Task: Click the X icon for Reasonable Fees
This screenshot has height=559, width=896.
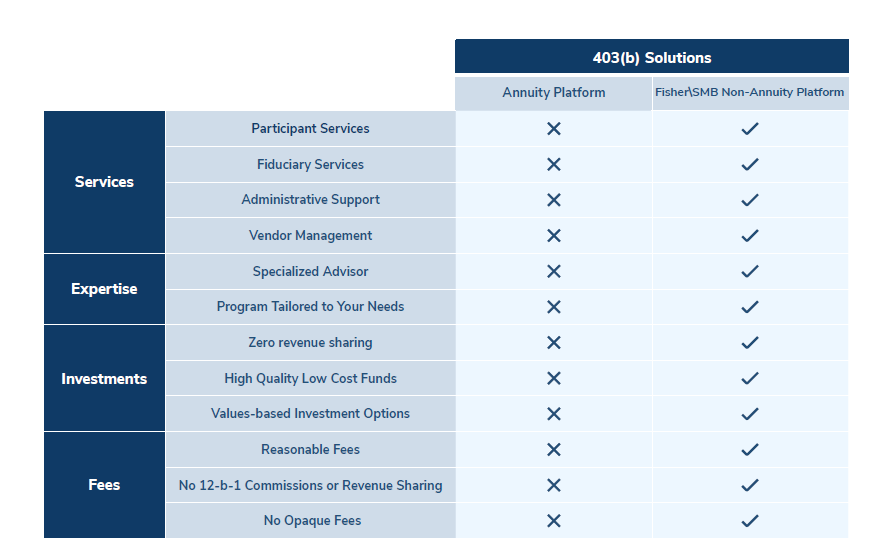Action: (554, 450)
